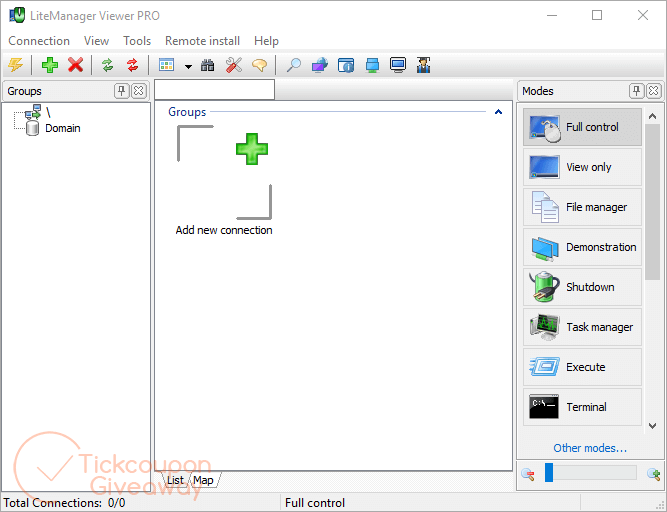Select View only mode
This screenshot has width=667, height=512.
[582, 167]
